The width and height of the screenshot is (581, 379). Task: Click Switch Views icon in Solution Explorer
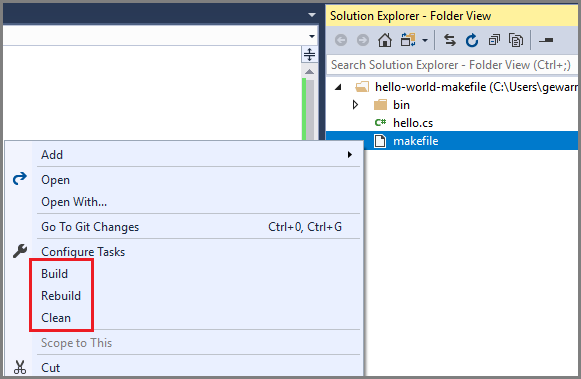[408, 40]
